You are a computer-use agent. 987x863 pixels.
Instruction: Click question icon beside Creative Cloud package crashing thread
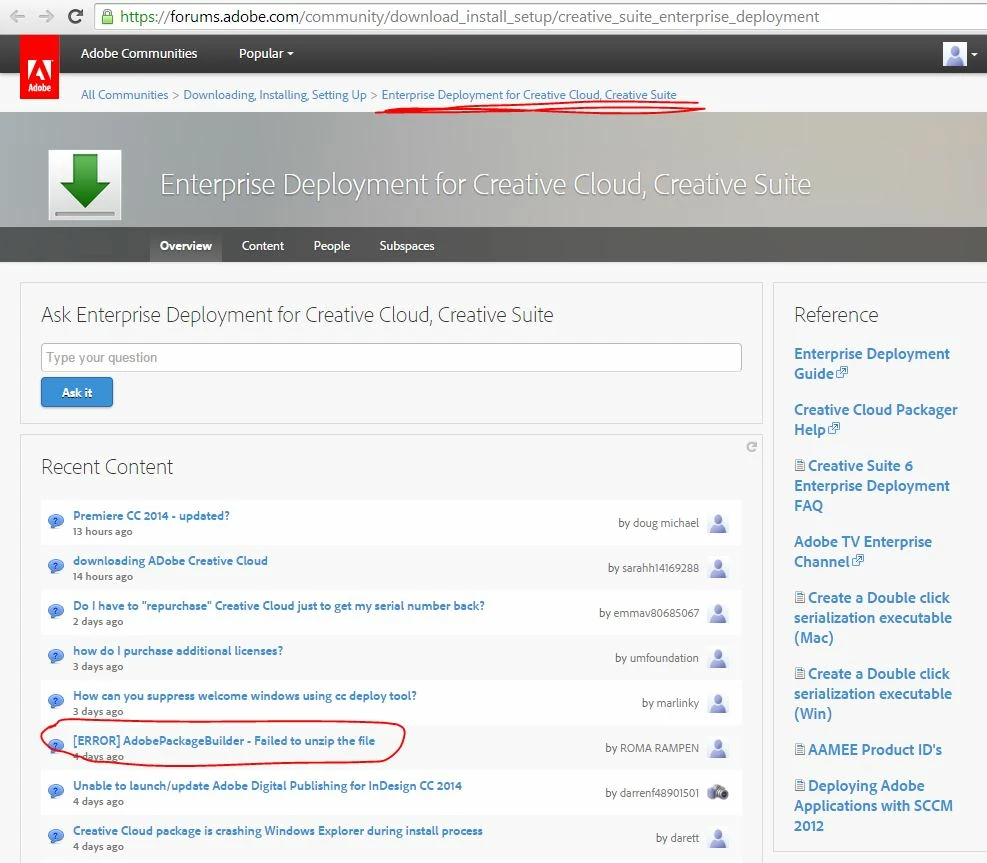56,836
